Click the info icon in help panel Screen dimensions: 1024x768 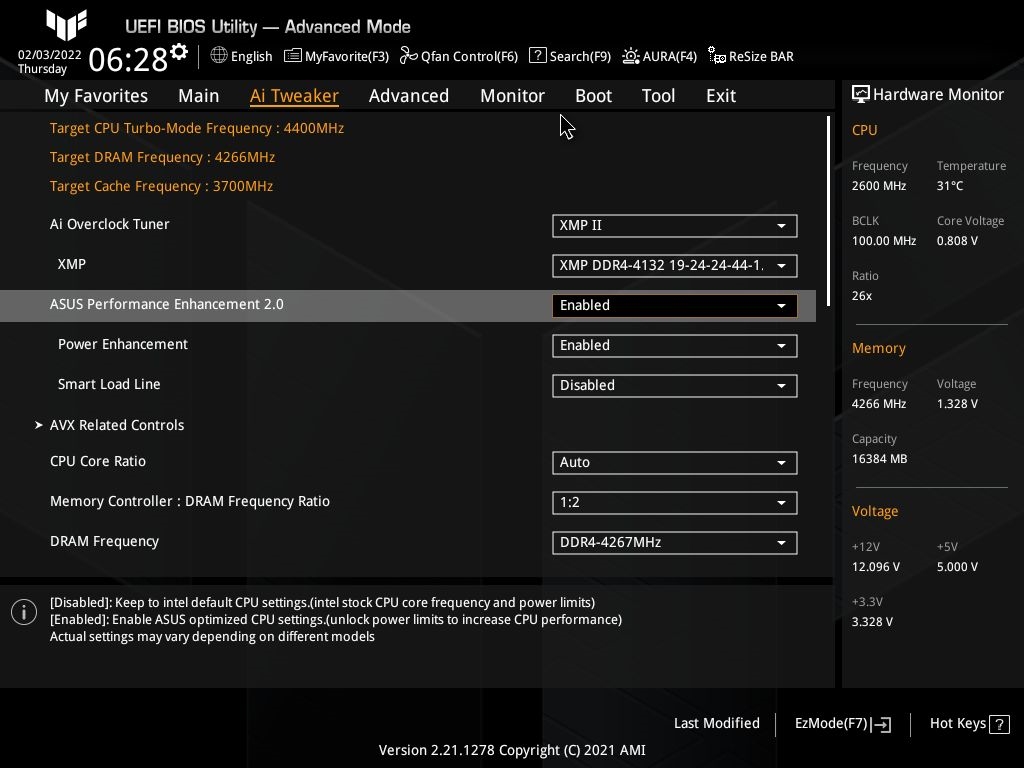(x=24, y=612)
